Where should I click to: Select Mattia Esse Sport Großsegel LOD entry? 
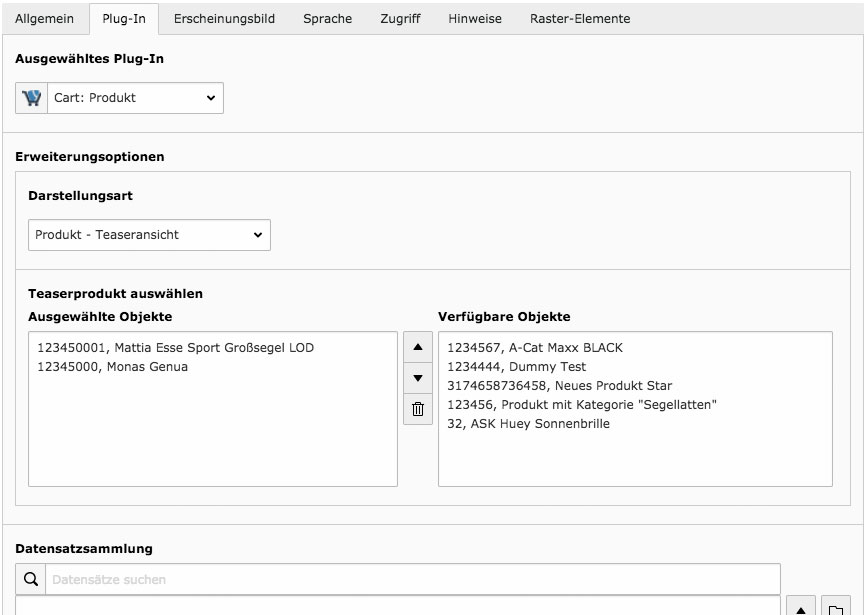(x=175, y=348)
